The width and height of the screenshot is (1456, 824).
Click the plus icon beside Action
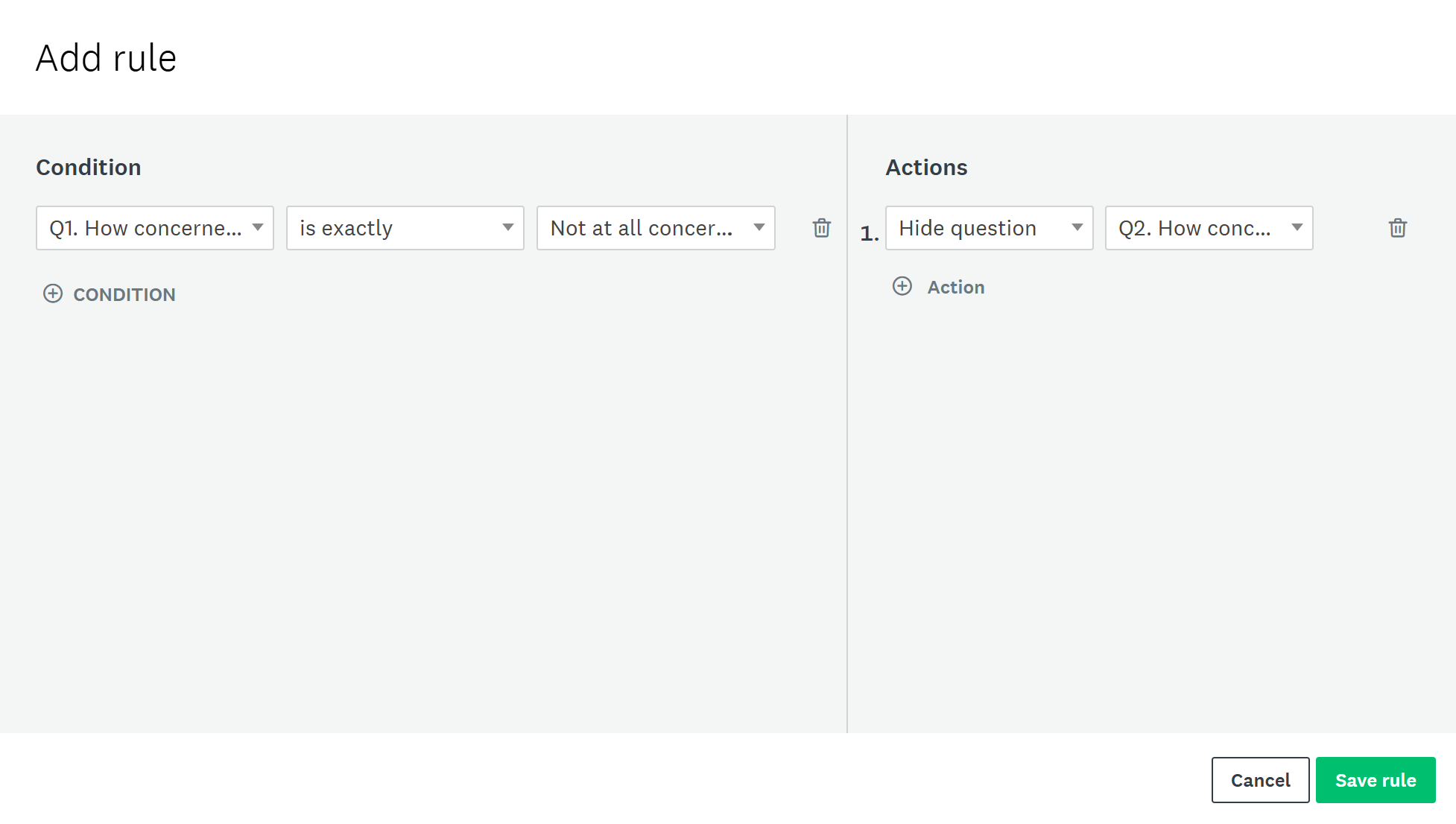[902, 287]
